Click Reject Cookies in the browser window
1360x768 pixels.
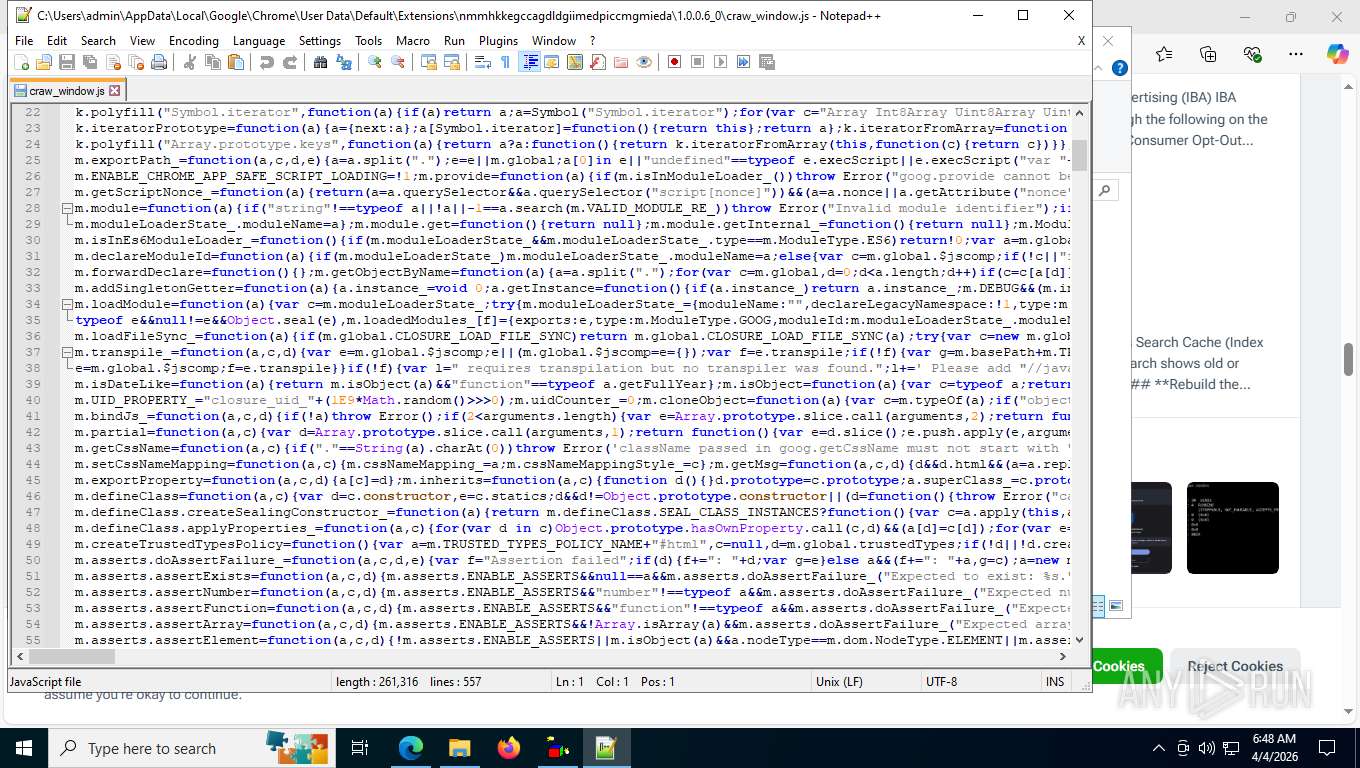1235,666
